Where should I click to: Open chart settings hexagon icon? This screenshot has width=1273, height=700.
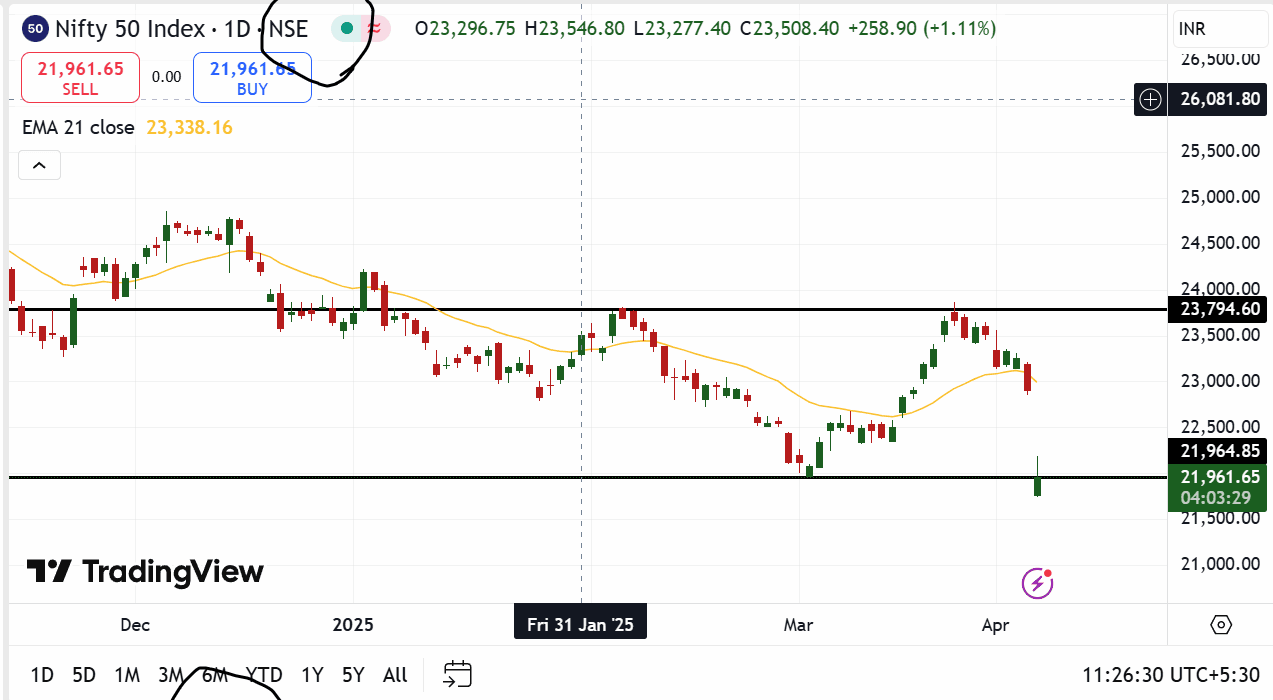tap(1220, 625)
